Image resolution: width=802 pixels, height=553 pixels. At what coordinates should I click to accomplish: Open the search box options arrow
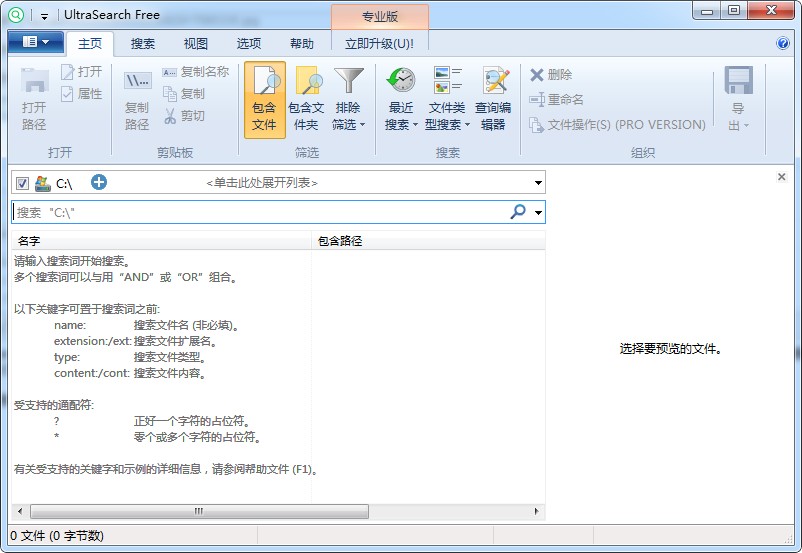538,213
